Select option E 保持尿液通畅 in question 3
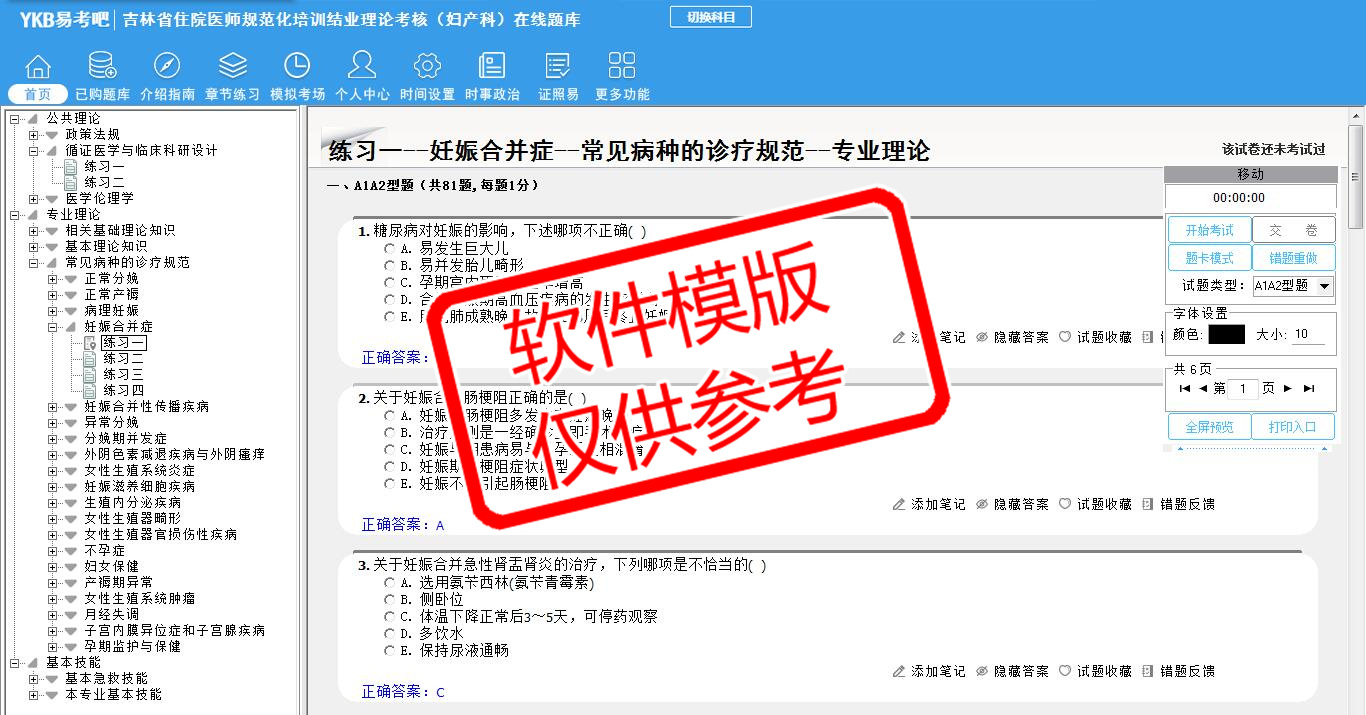The width and height of the screenshot is (1366, 715). tap(390, 651)
